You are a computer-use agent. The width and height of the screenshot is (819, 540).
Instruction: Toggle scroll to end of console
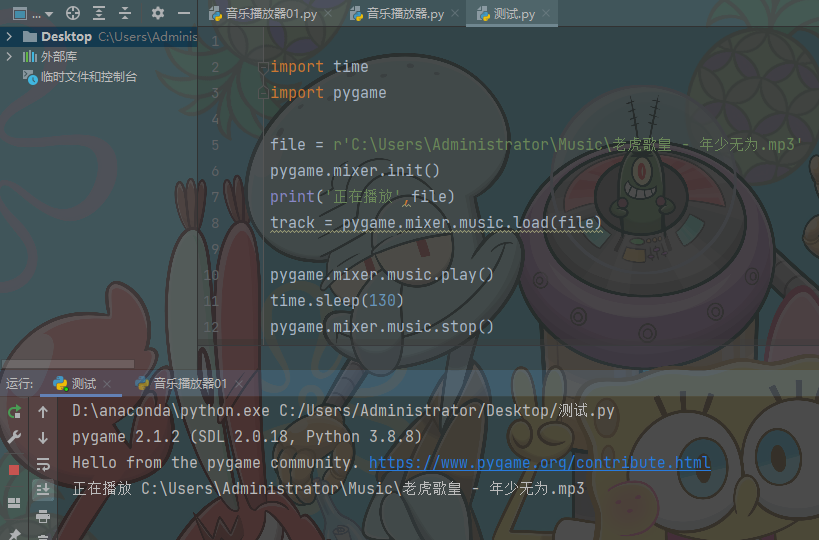(43, 489)
